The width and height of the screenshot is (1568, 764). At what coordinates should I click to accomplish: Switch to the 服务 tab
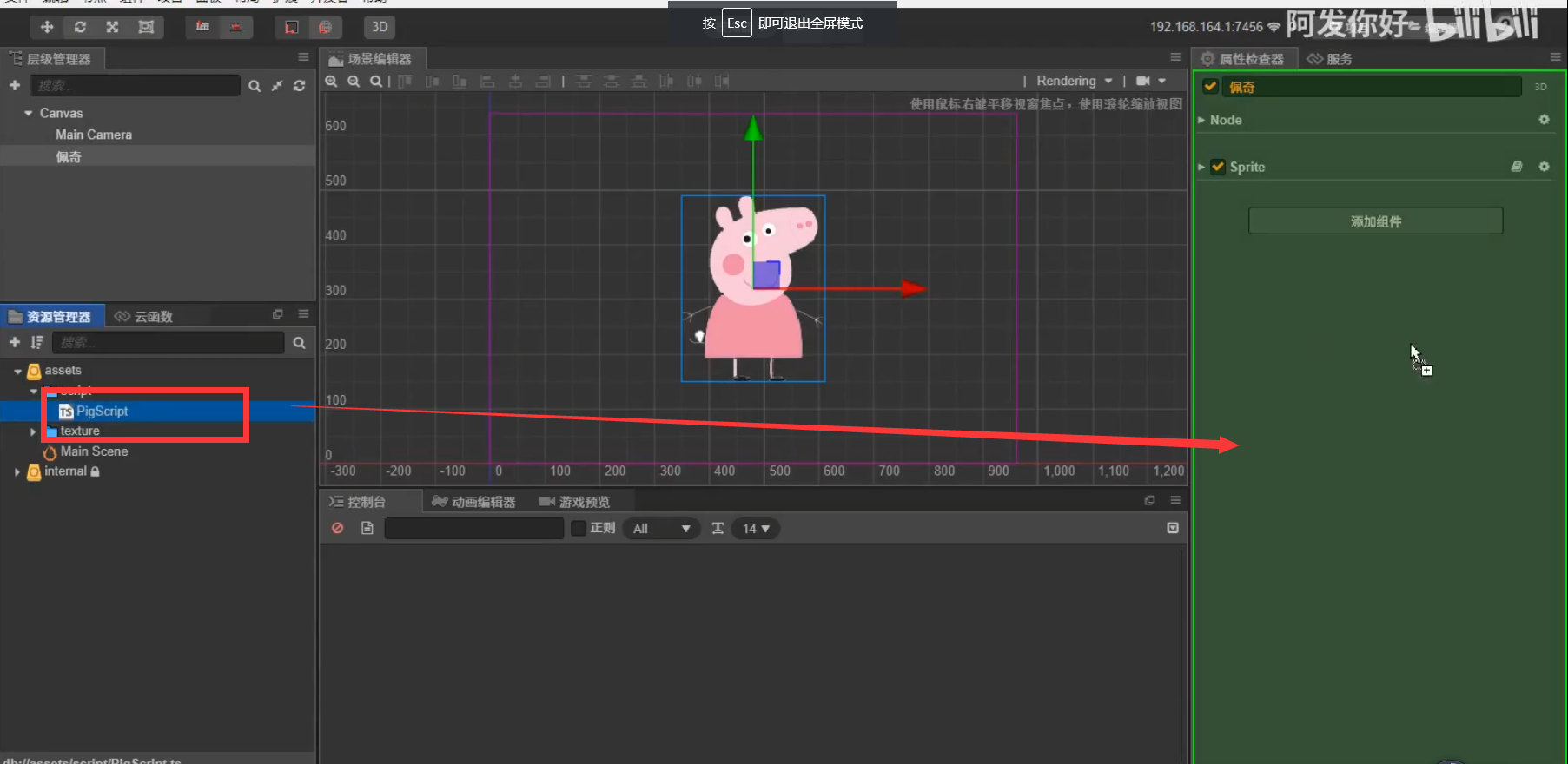pos(1330,59)
